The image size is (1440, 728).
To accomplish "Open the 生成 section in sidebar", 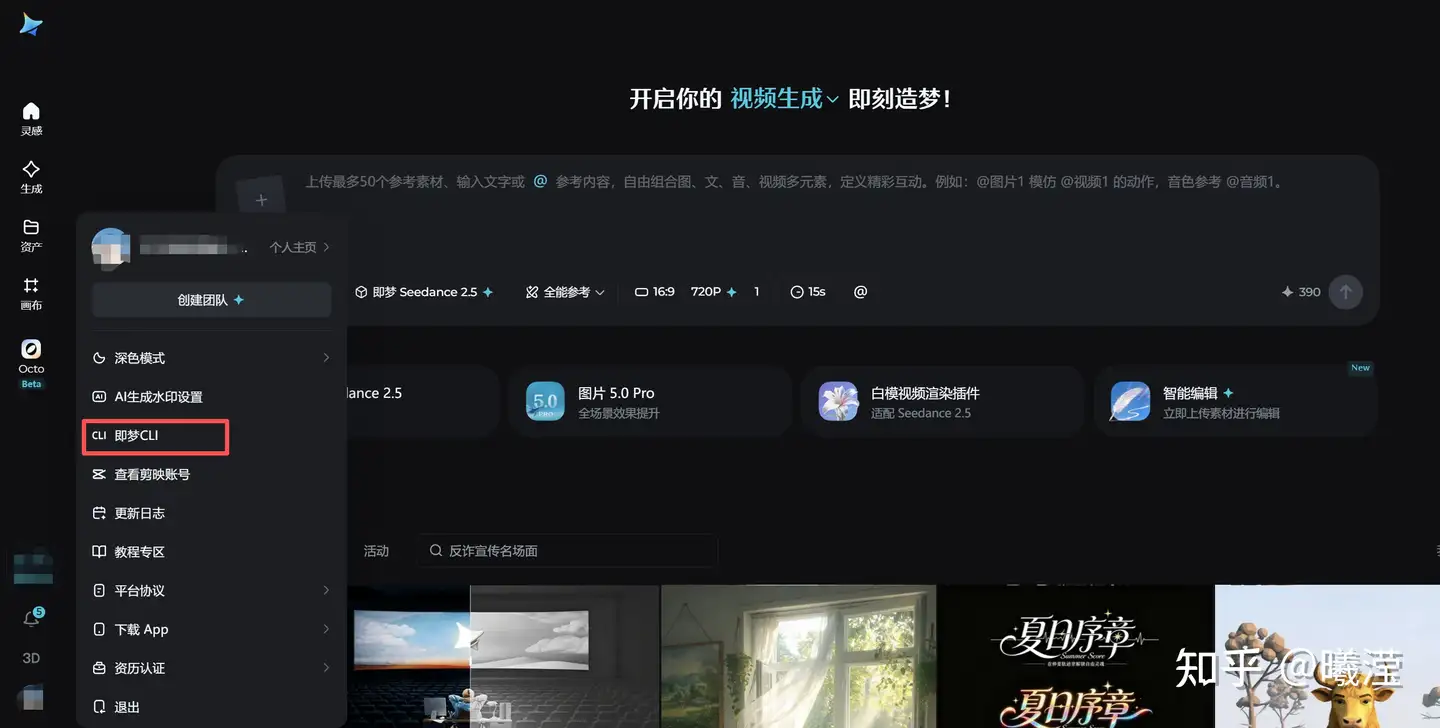I will [31, 177].
